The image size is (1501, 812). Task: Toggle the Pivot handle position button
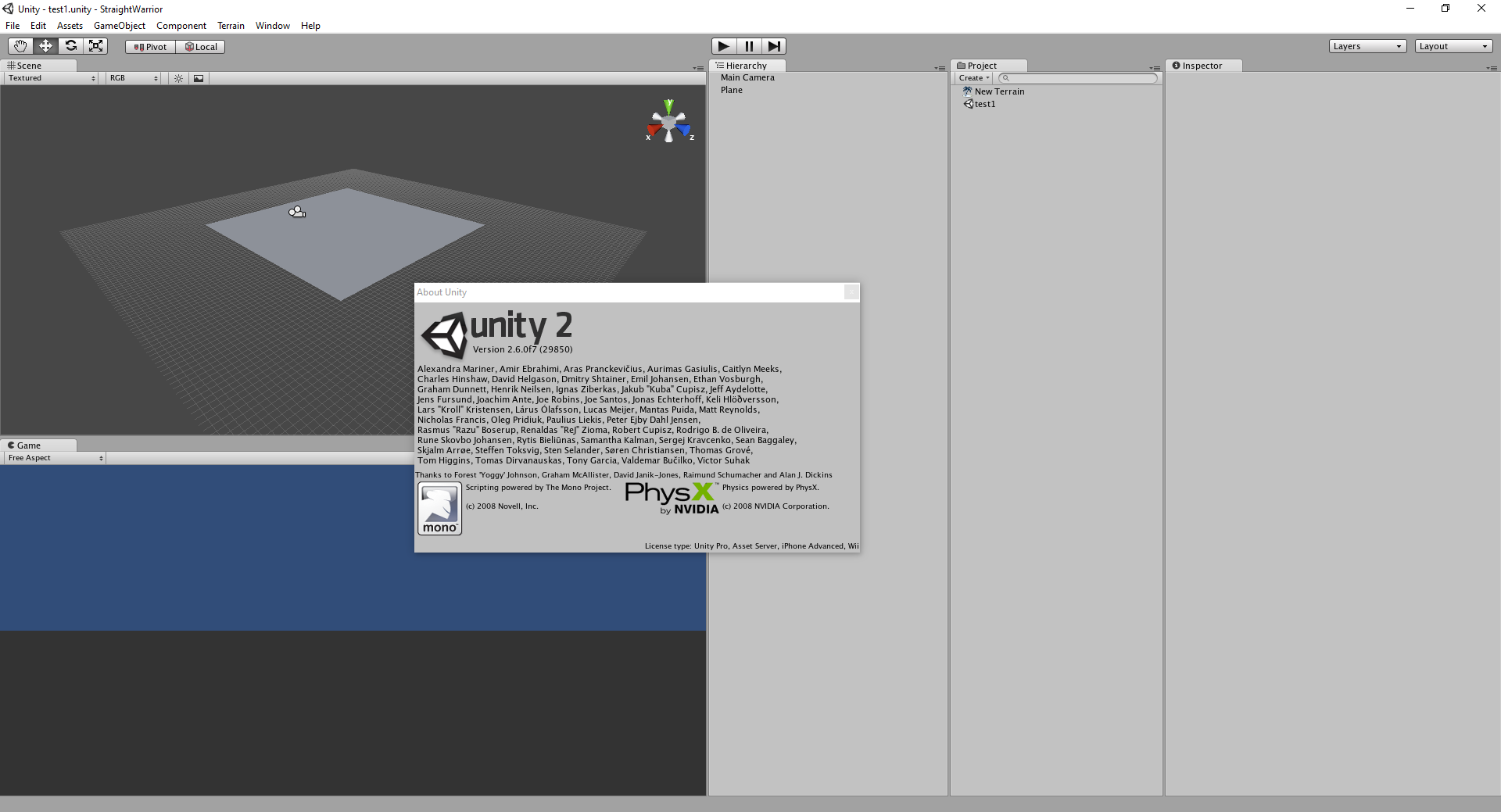(150, 47)
